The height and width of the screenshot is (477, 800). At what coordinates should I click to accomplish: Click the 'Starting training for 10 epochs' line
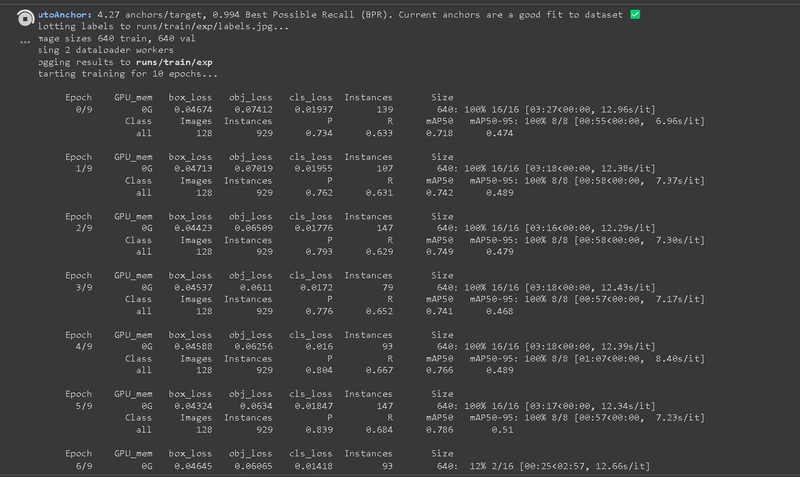[127, 74]
